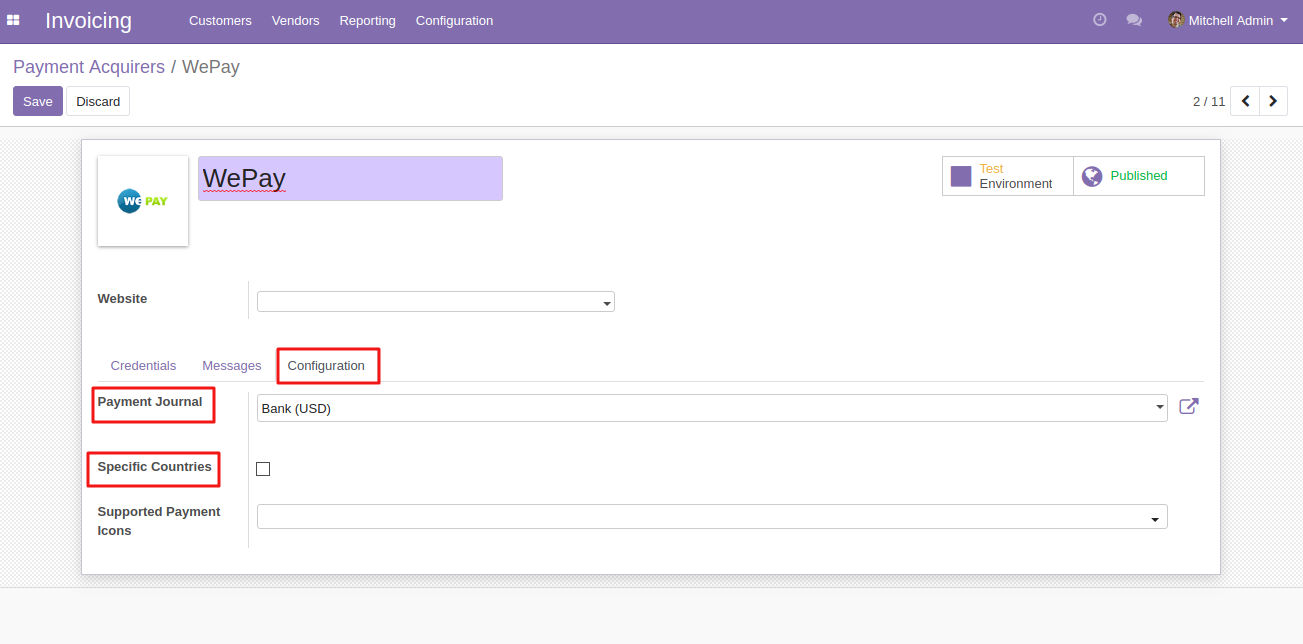The width and height of the screenshot is (1303, 644).
Task: Click the WePay name input field
Action: coord(350,178)
